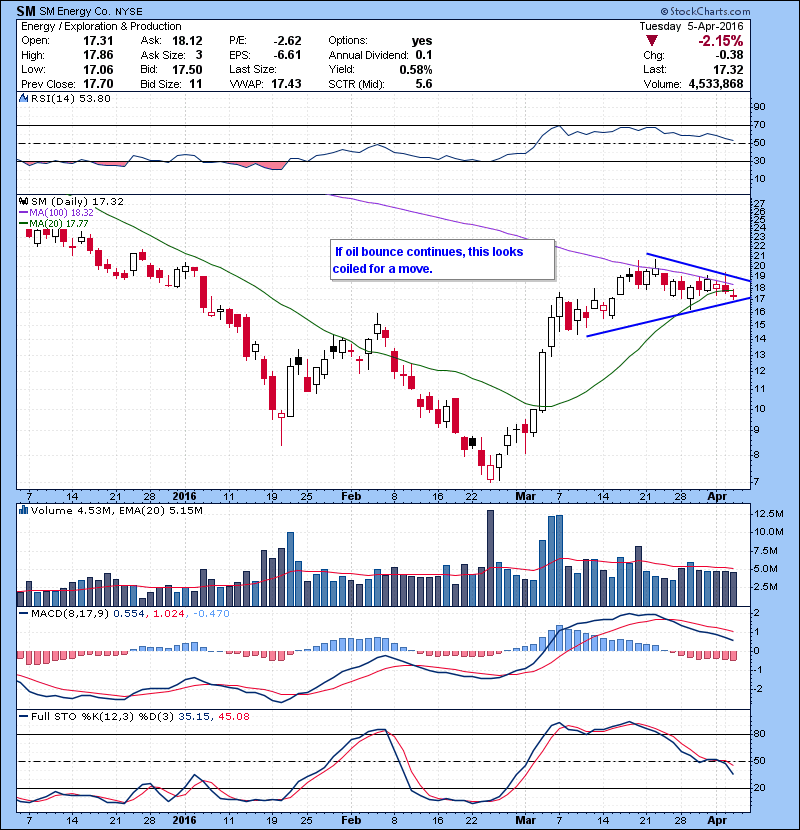The height and width of the screenshot is (830, 800).
Task: Select 'Energy / Exploration & Production' sector text
Action: pos(101,26)
